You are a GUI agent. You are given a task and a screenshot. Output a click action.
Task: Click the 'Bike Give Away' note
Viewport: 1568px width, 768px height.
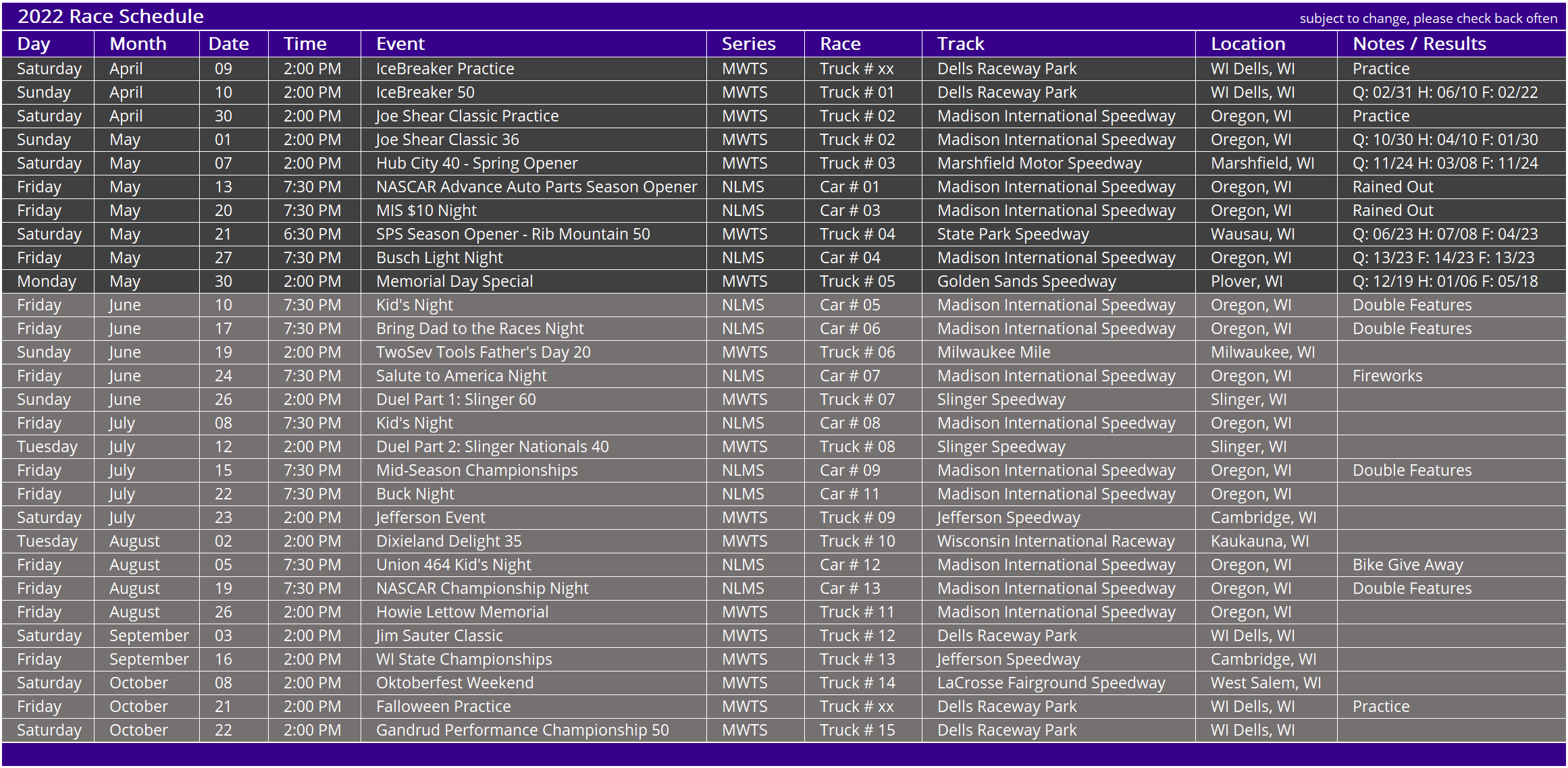click(1408, 565)
